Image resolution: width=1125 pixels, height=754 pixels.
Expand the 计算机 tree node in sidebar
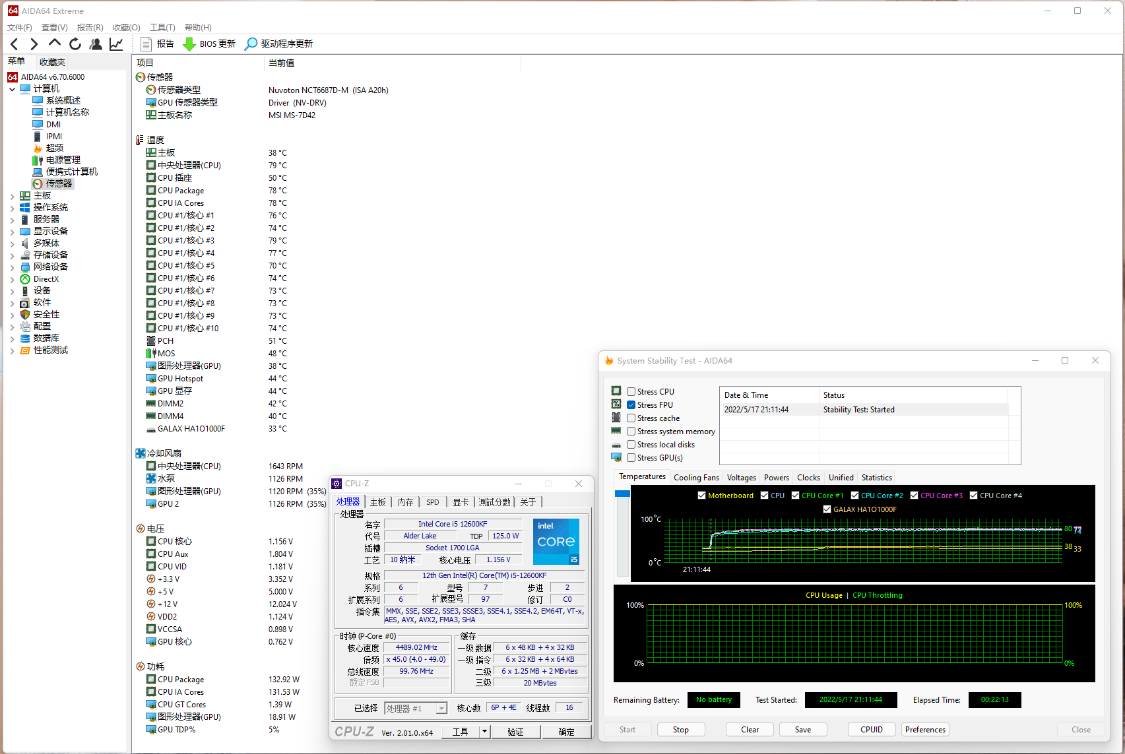(10, 88)
